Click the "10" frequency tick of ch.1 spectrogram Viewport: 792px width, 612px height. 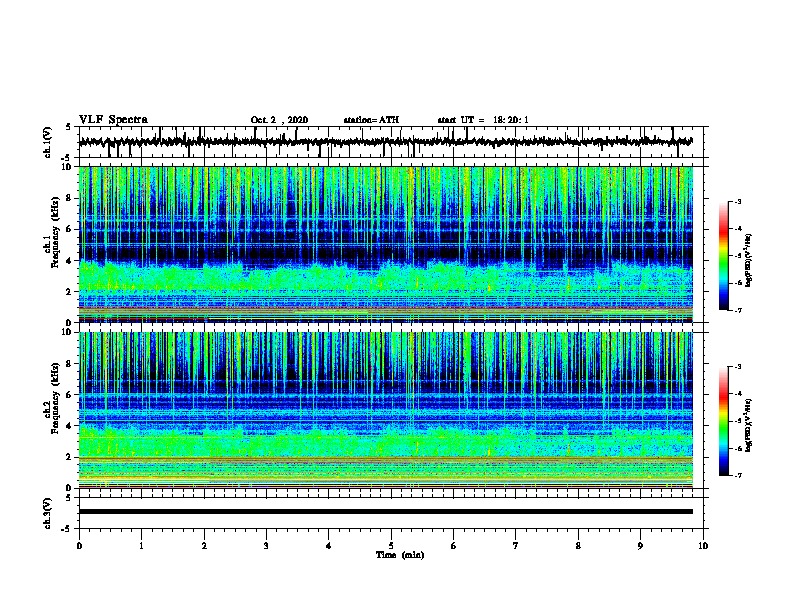[x=67, y=167]
